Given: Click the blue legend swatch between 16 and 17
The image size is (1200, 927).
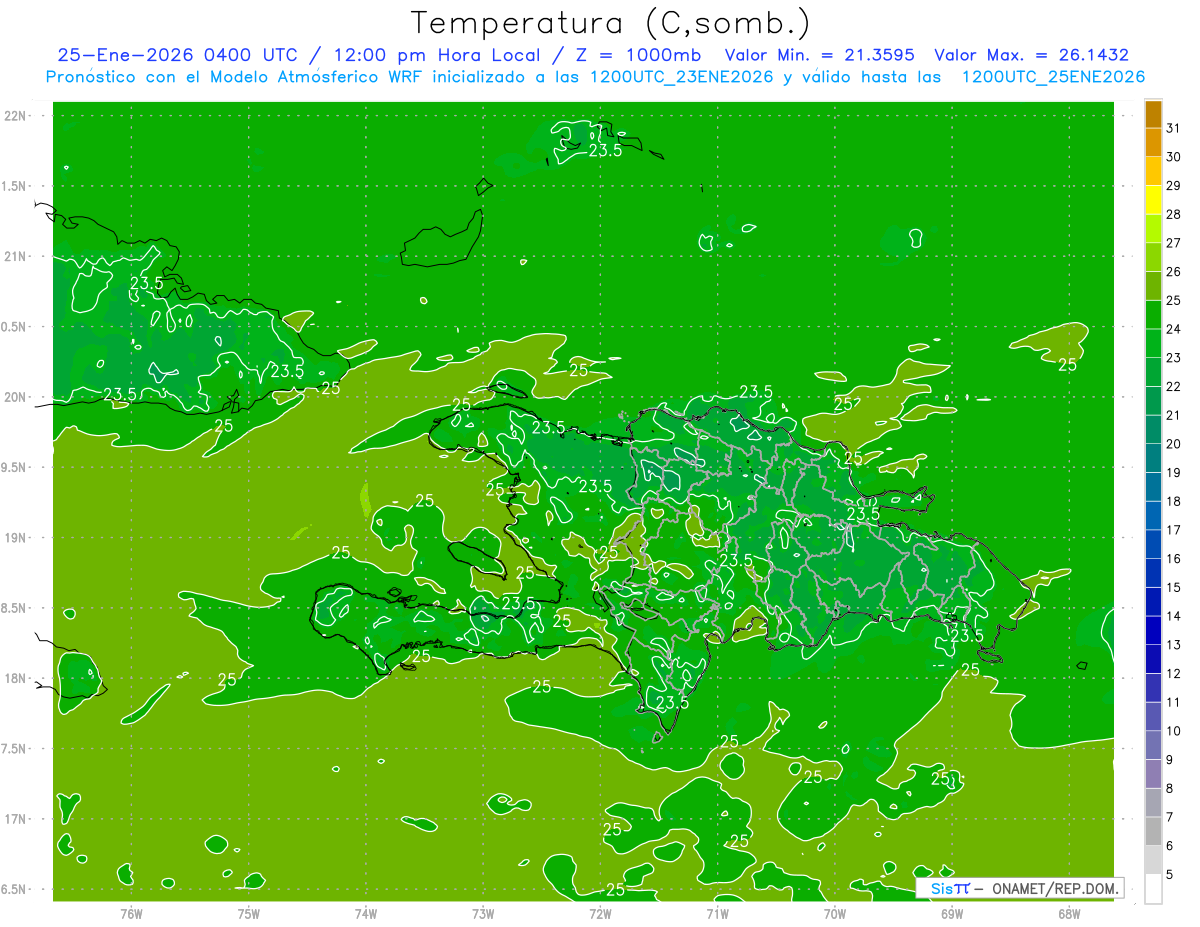Looking at the screenshot, I should pos(1153,544).
